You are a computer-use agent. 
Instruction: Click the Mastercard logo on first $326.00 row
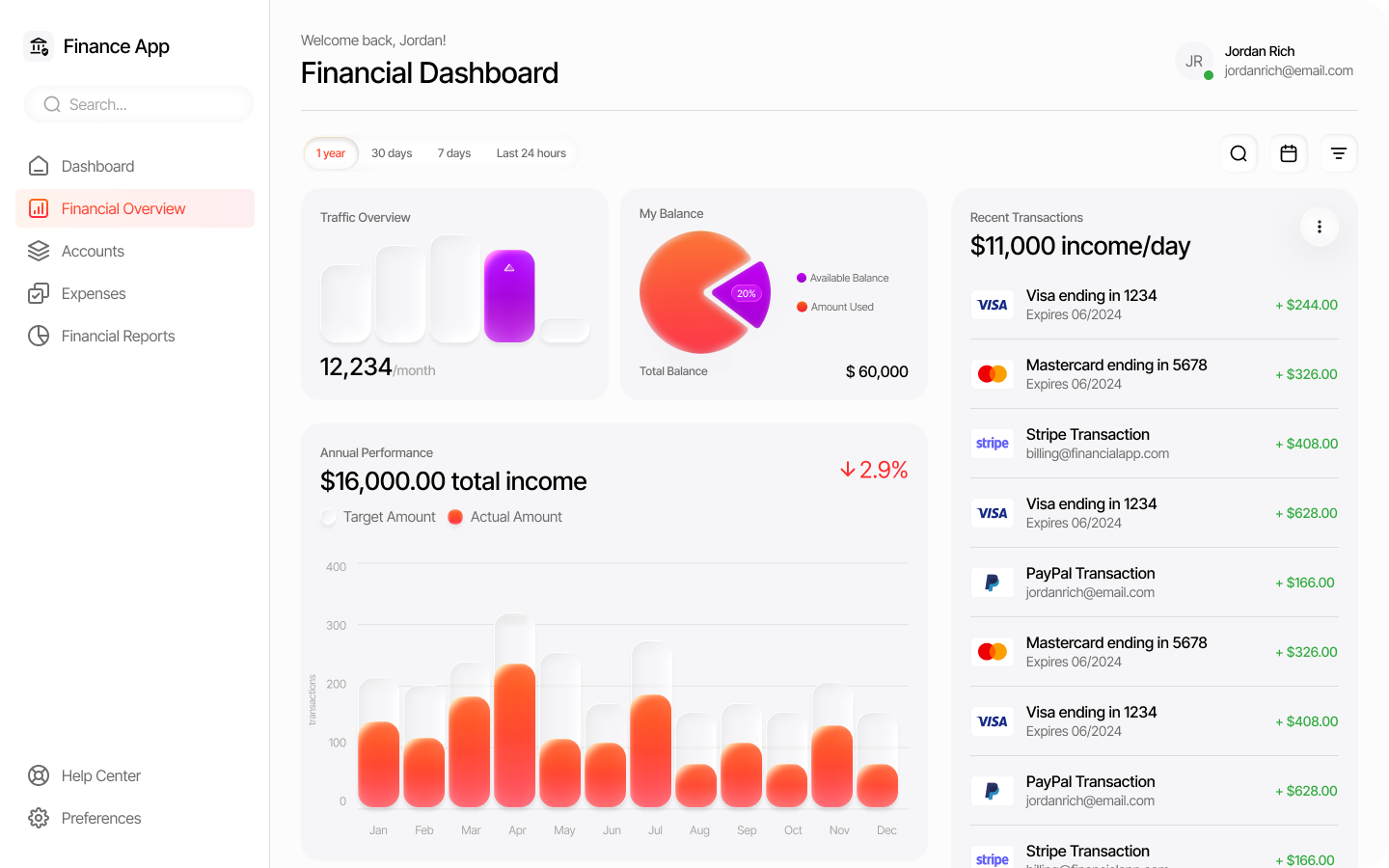click(993, 374)
